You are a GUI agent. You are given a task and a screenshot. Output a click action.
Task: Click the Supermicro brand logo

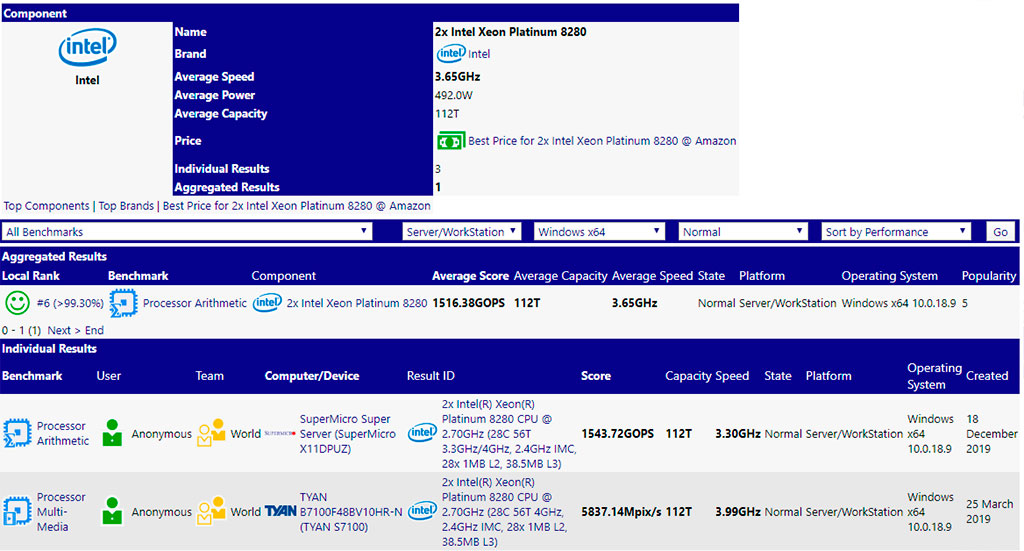[280, 433]
